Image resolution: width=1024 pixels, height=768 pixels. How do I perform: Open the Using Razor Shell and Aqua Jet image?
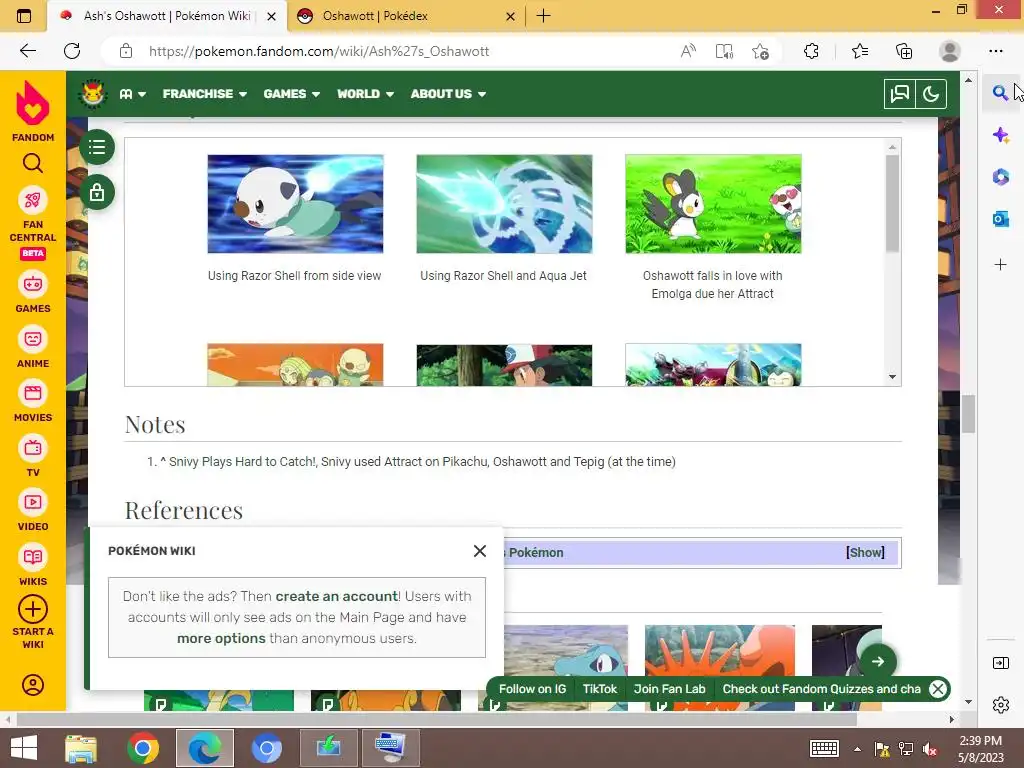504,204
